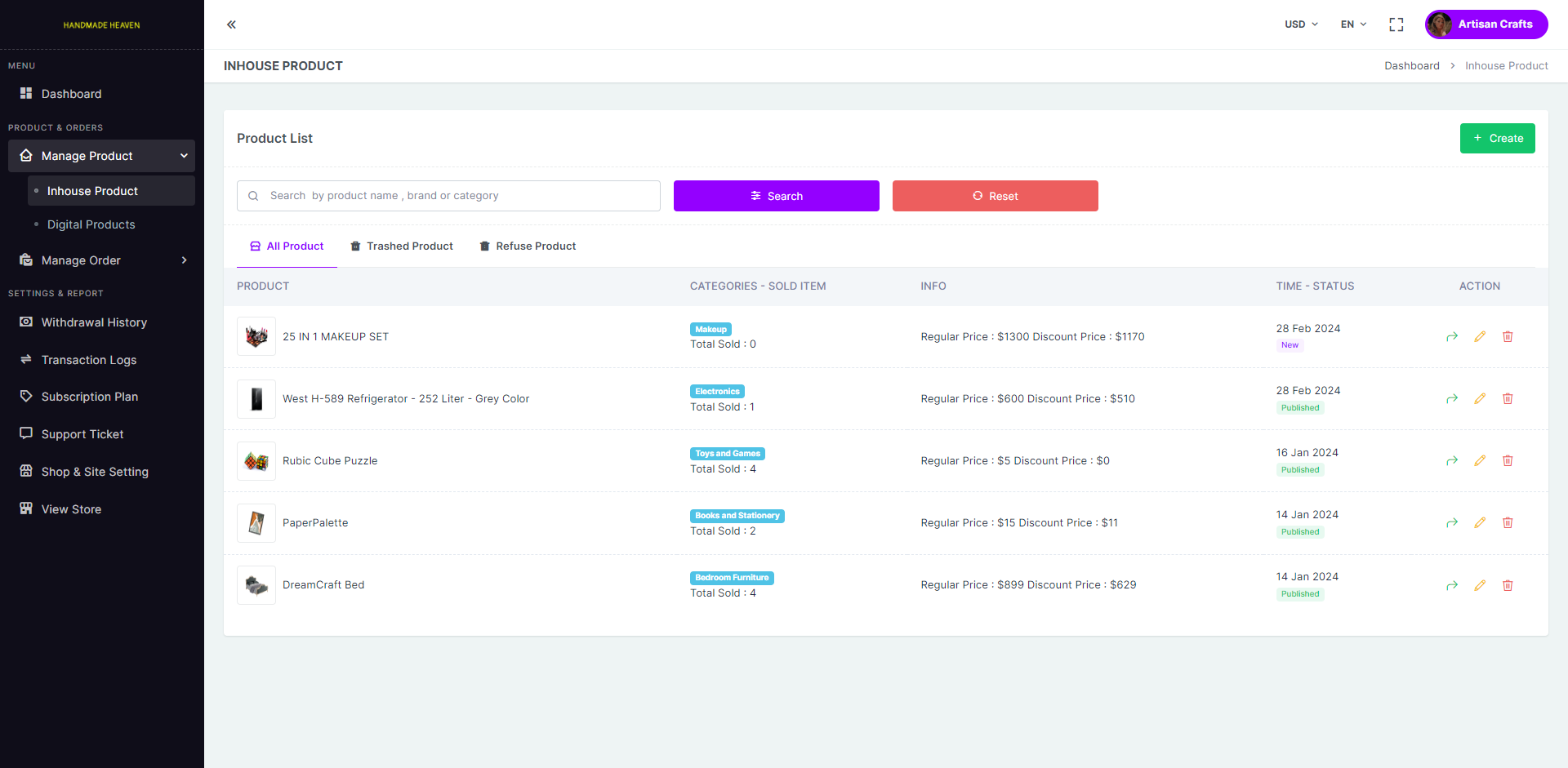The image size is (1568, 768).
Task: Open DreamCraft Bed product thumbnail
Action: pyautogui.click(x=256, y=585)
